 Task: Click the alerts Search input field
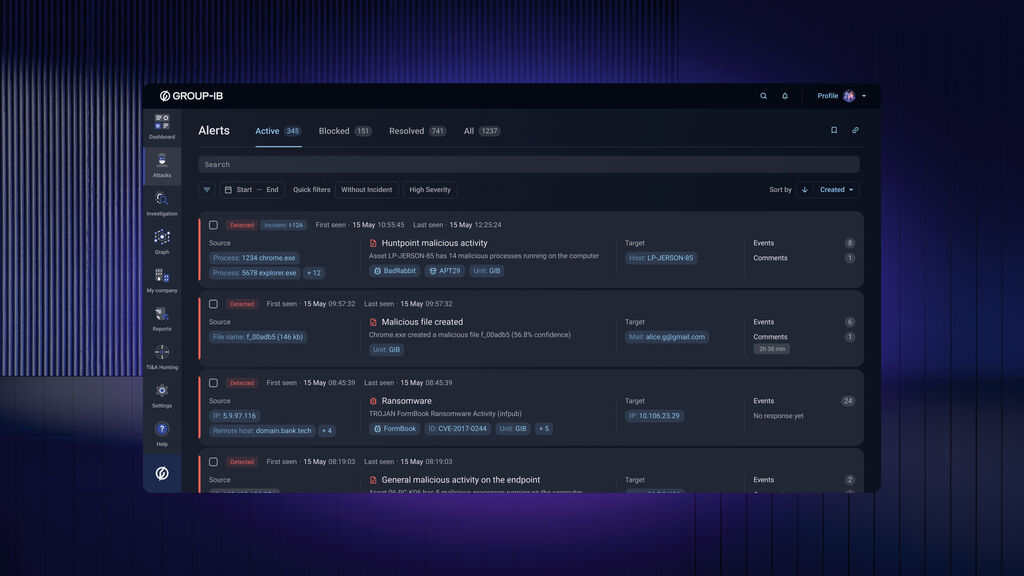pos(528,164)
